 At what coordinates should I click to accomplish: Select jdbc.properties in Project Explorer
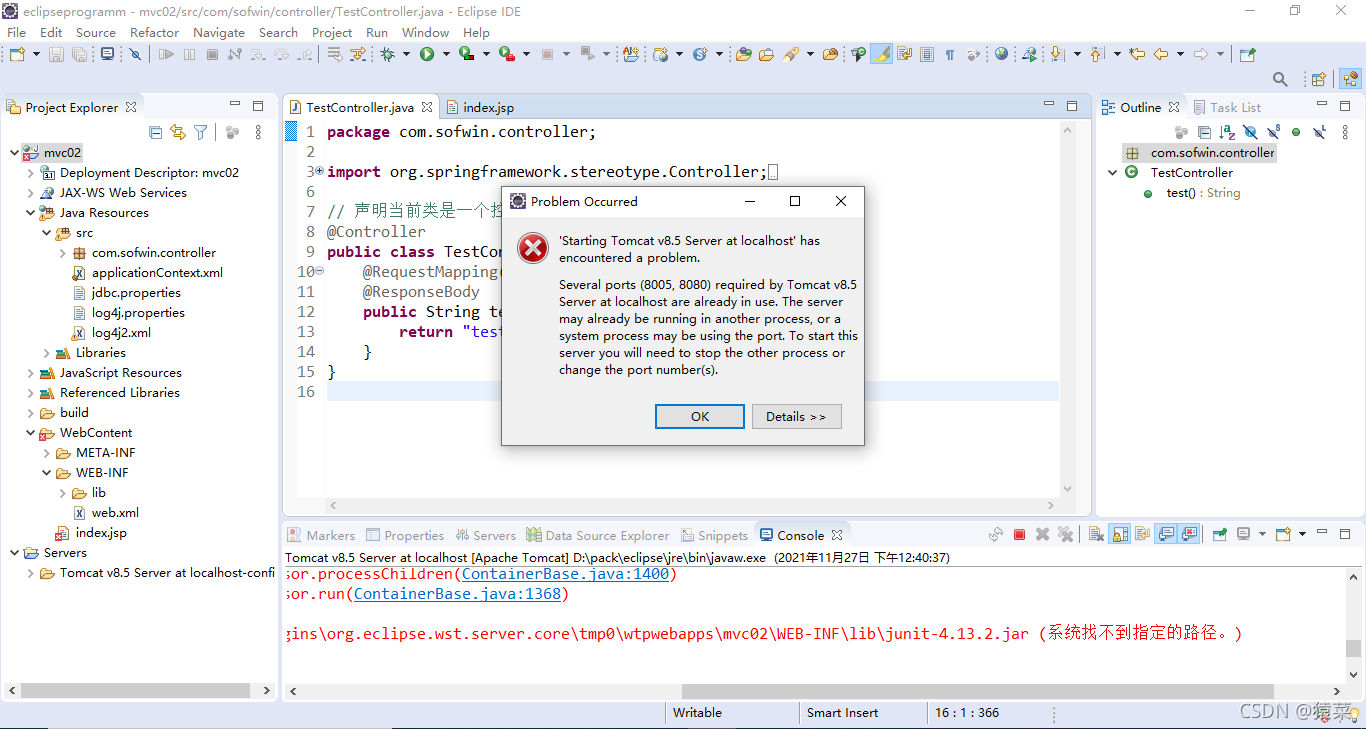pyautogui.click(x=127, y=293)
